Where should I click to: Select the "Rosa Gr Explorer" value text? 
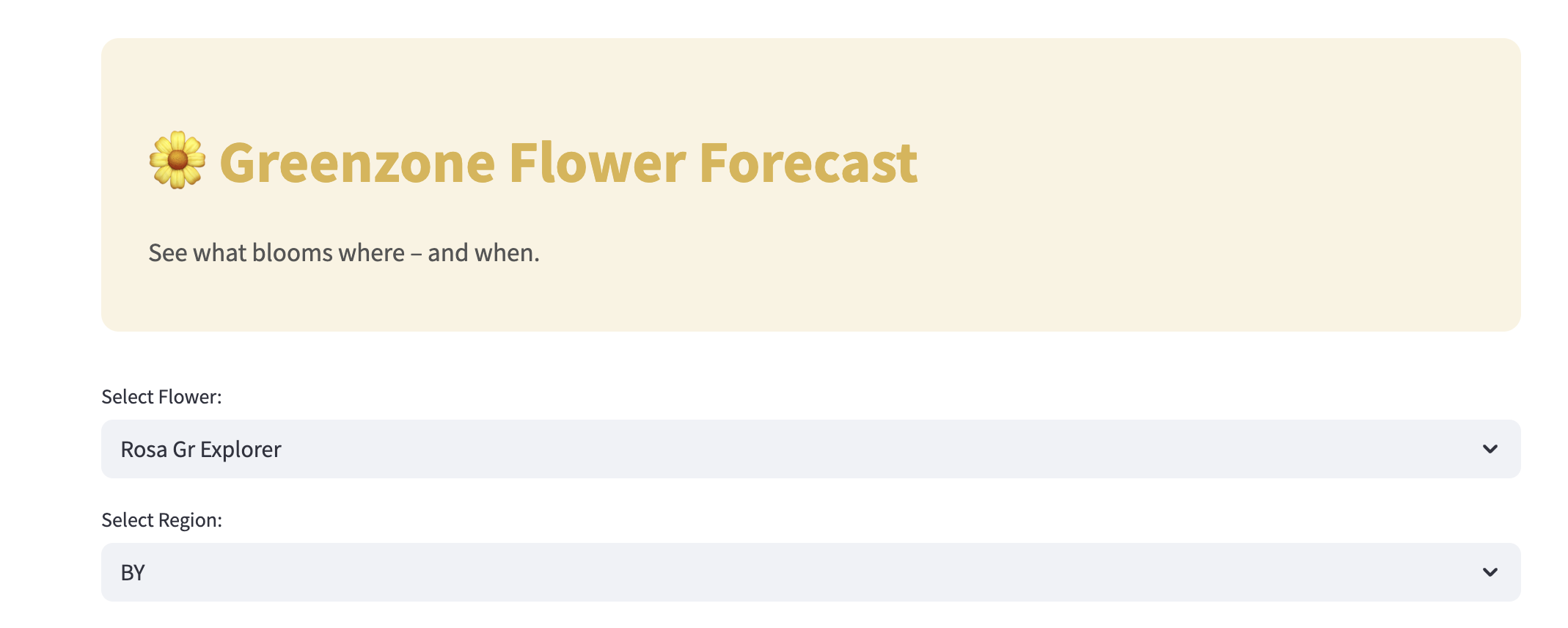[201, 449]
